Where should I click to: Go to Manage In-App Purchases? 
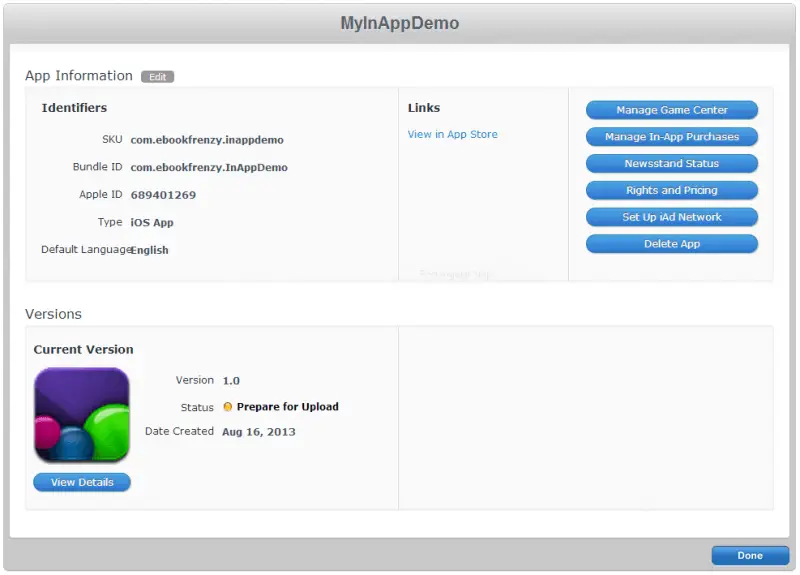click(x=671, y=137)
